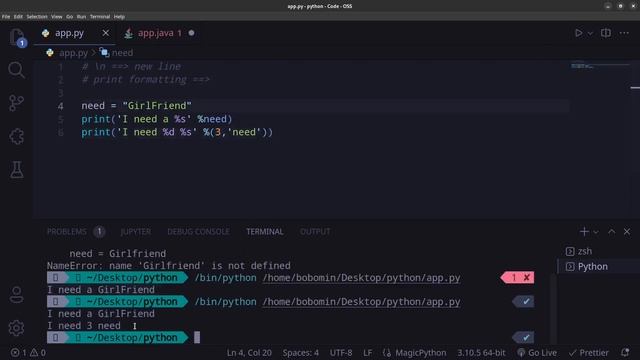
Task: Open the Manage gear icon
Action: point(16,328)
